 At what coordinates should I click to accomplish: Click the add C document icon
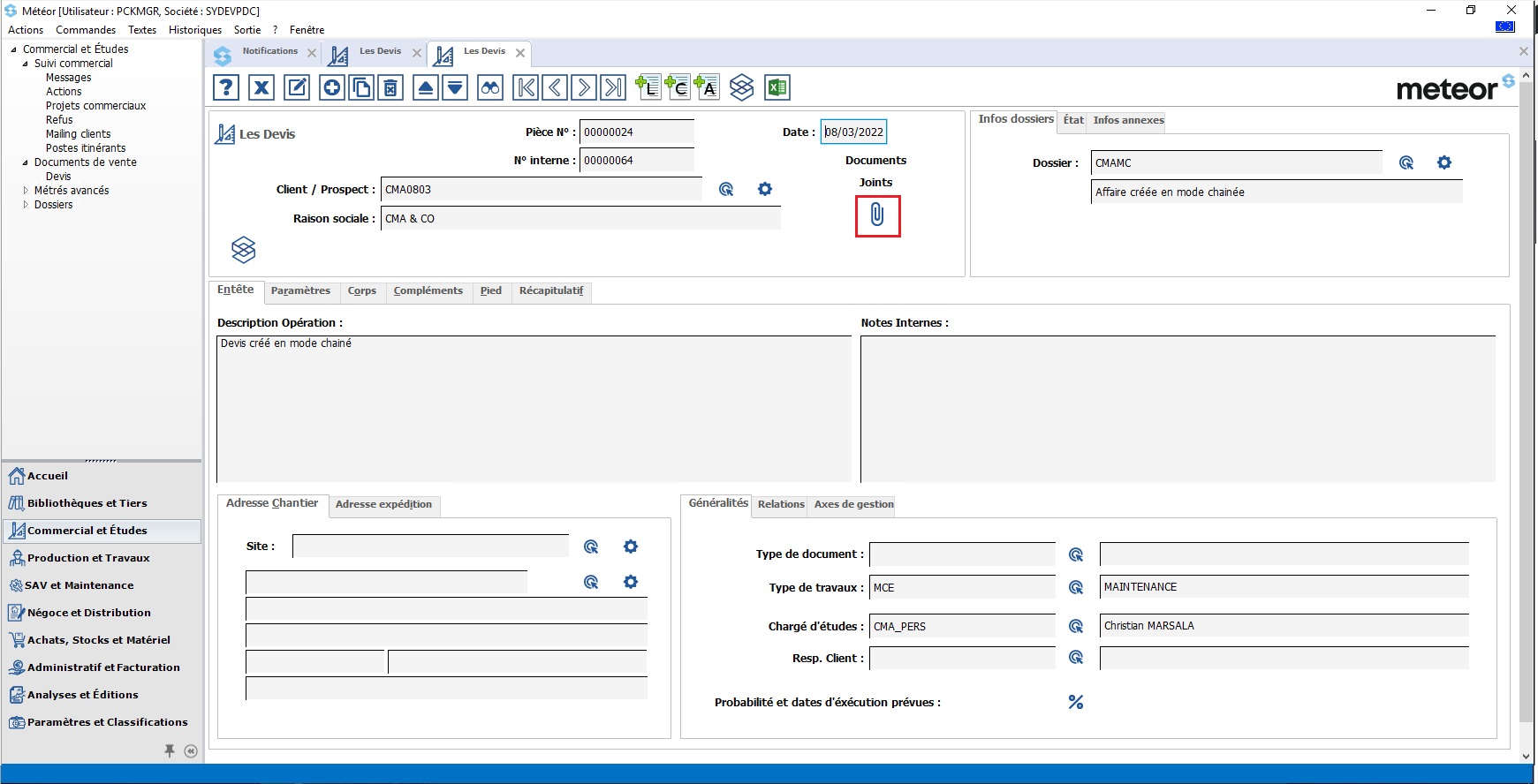678,87
